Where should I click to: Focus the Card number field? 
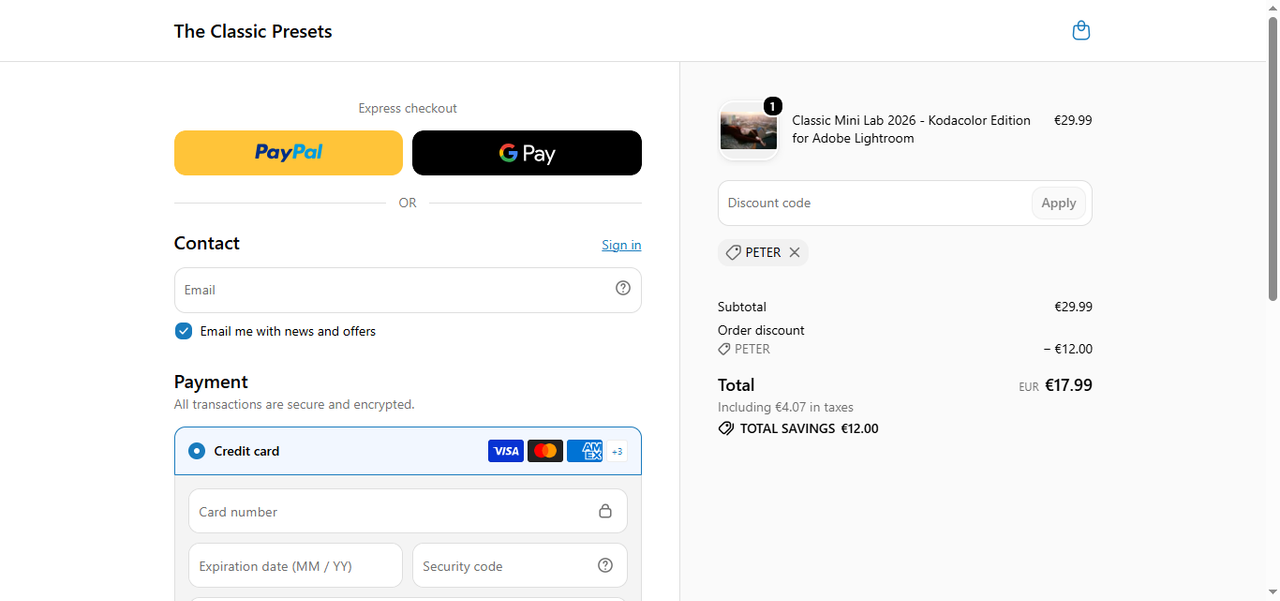408,511
